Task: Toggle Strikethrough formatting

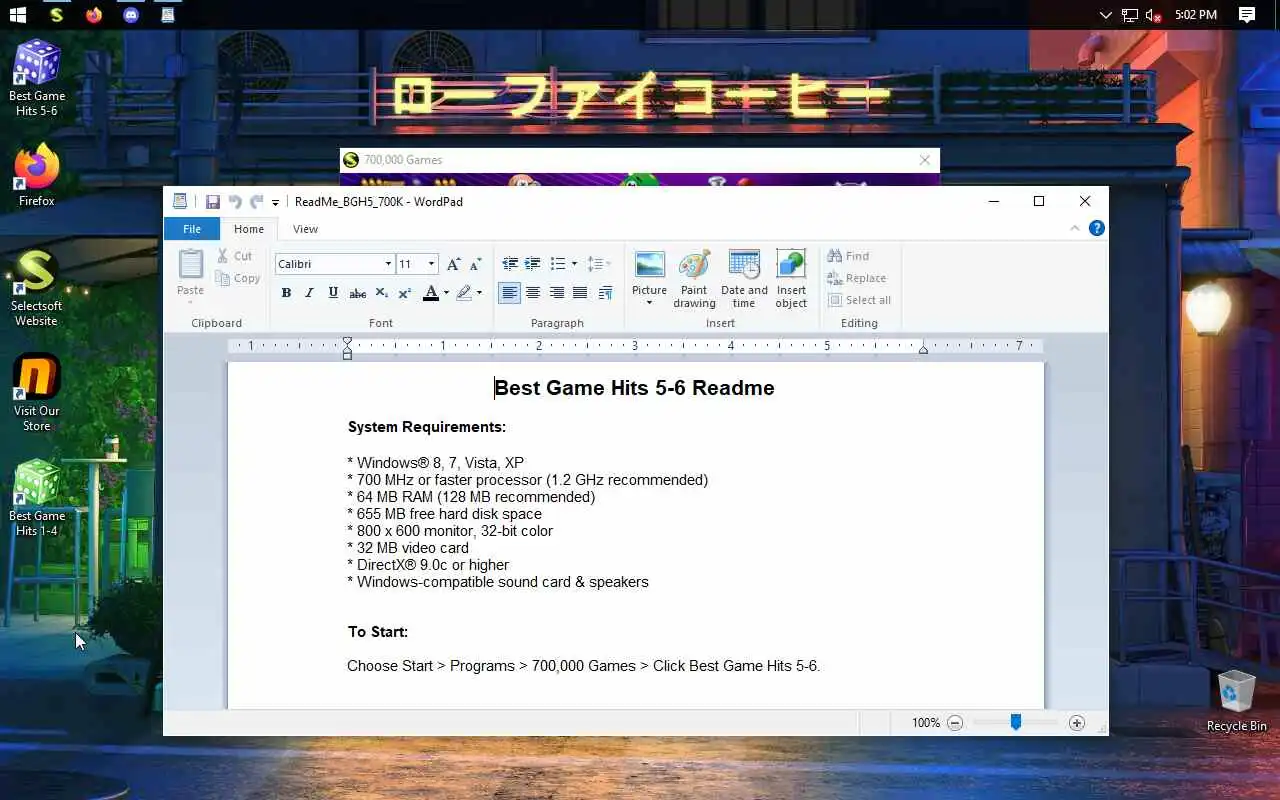Action: click(357, 293)
